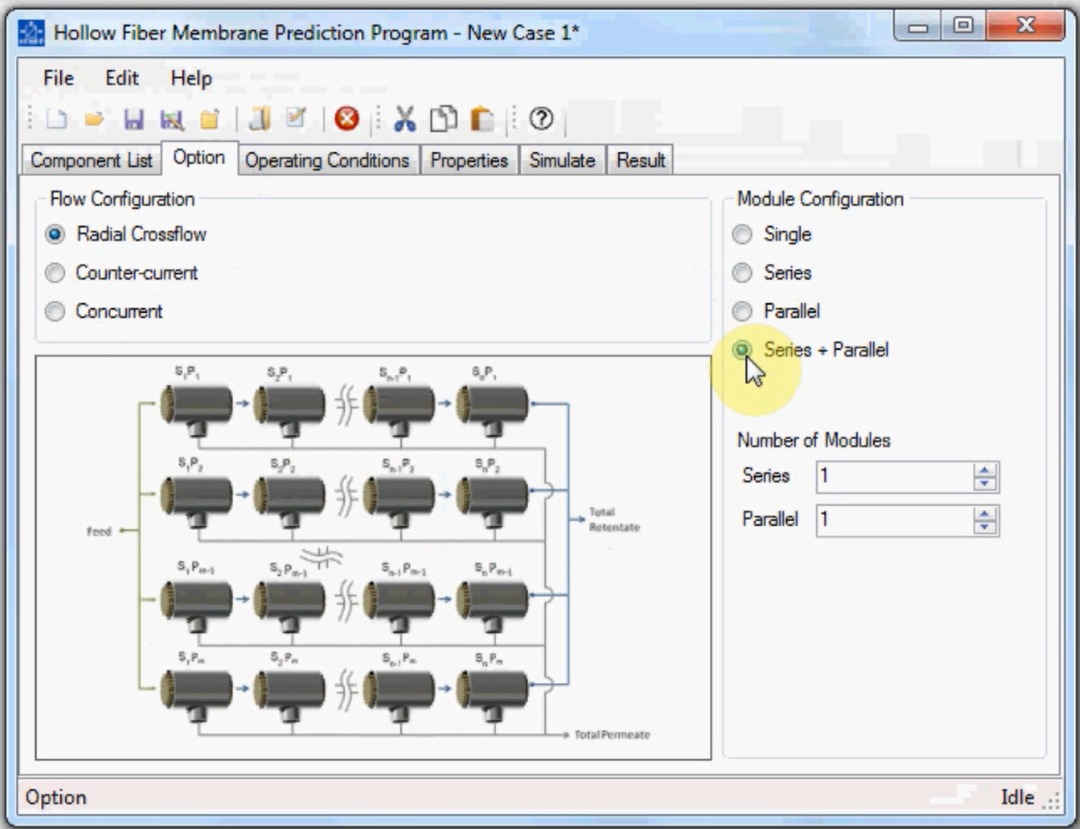Open help via the question mark icon

coord(541,120)
